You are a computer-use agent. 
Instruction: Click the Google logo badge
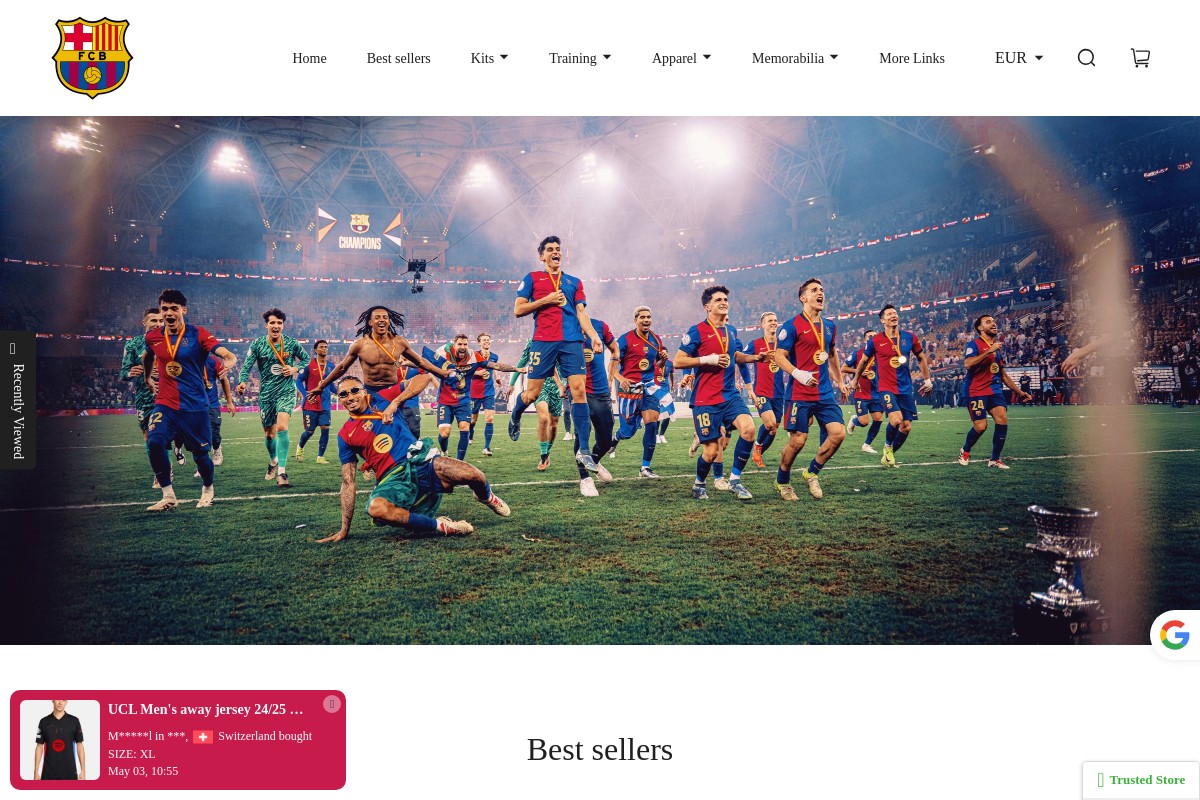[x=1175, y=635]
